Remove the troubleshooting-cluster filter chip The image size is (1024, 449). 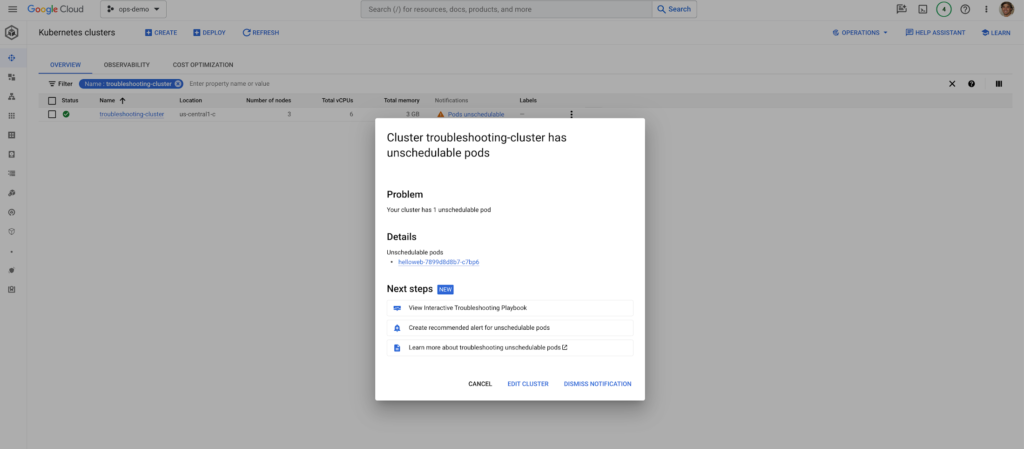coord(178,84)
